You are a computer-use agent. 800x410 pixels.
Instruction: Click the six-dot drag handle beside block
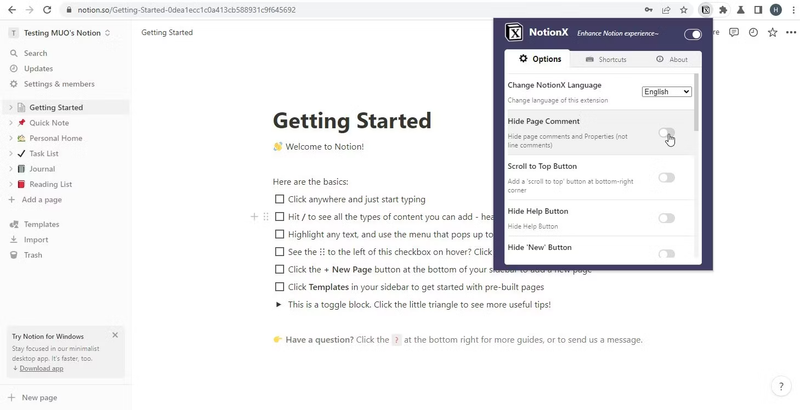click(266, 217)
